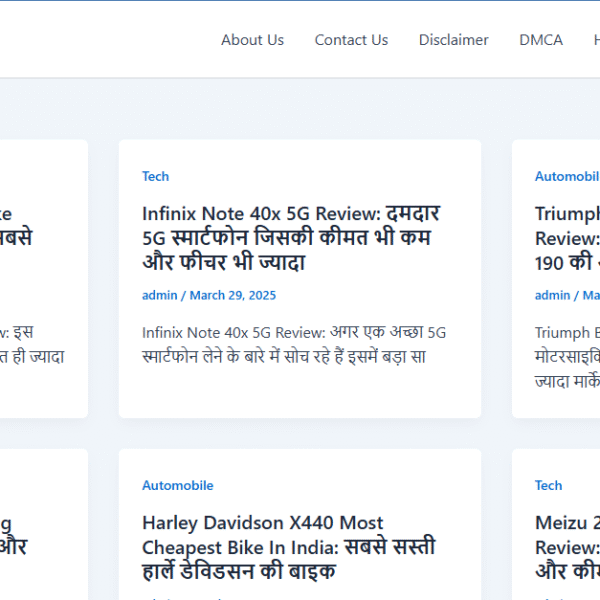This screenshot has width=600, height=600.
Task: Open Harley Davidson X440 Most Cheapest Bike headline
Action: (289, 547)
